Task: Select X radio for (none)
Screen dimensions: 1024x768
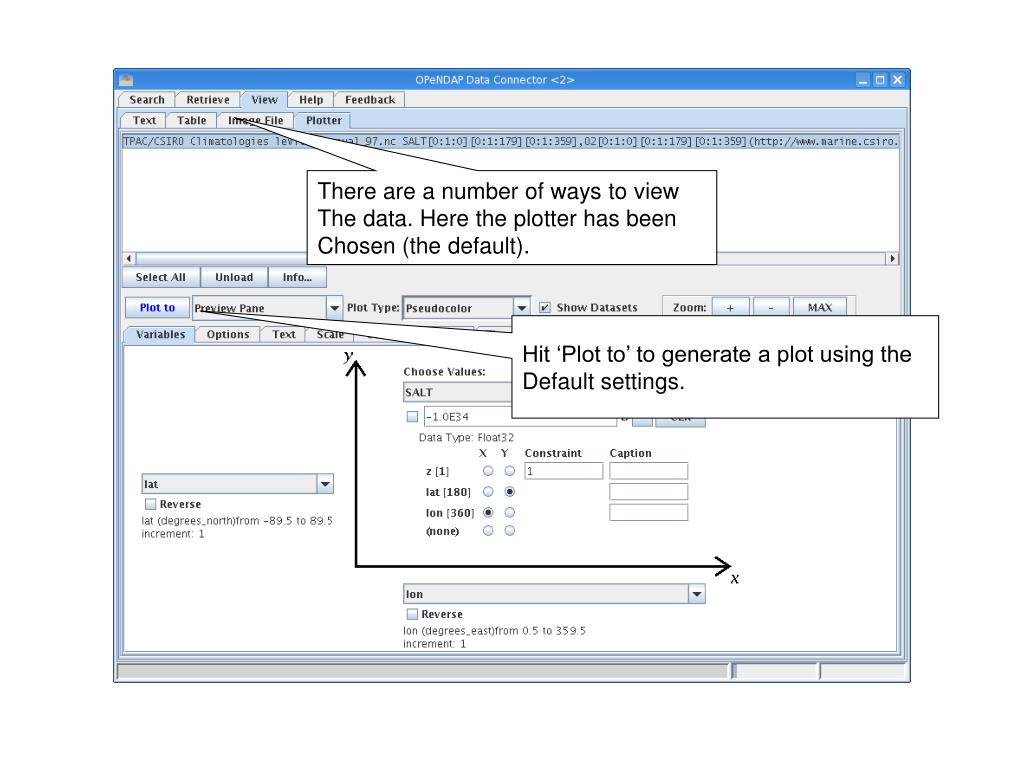Action: coord(488,531)
